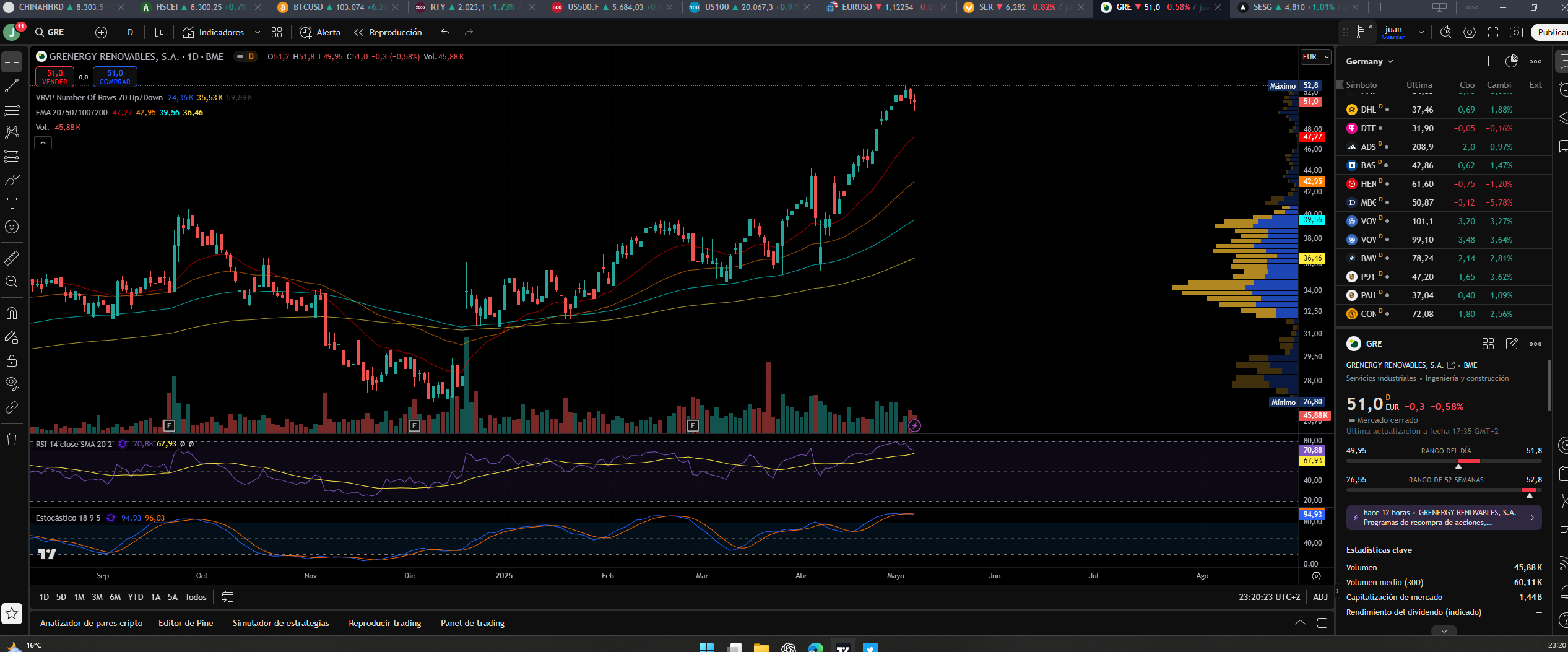Expand favorite indicators arrow next to Indicadores
This screenshot has width=1568, height=652.
tap(258, 32)
